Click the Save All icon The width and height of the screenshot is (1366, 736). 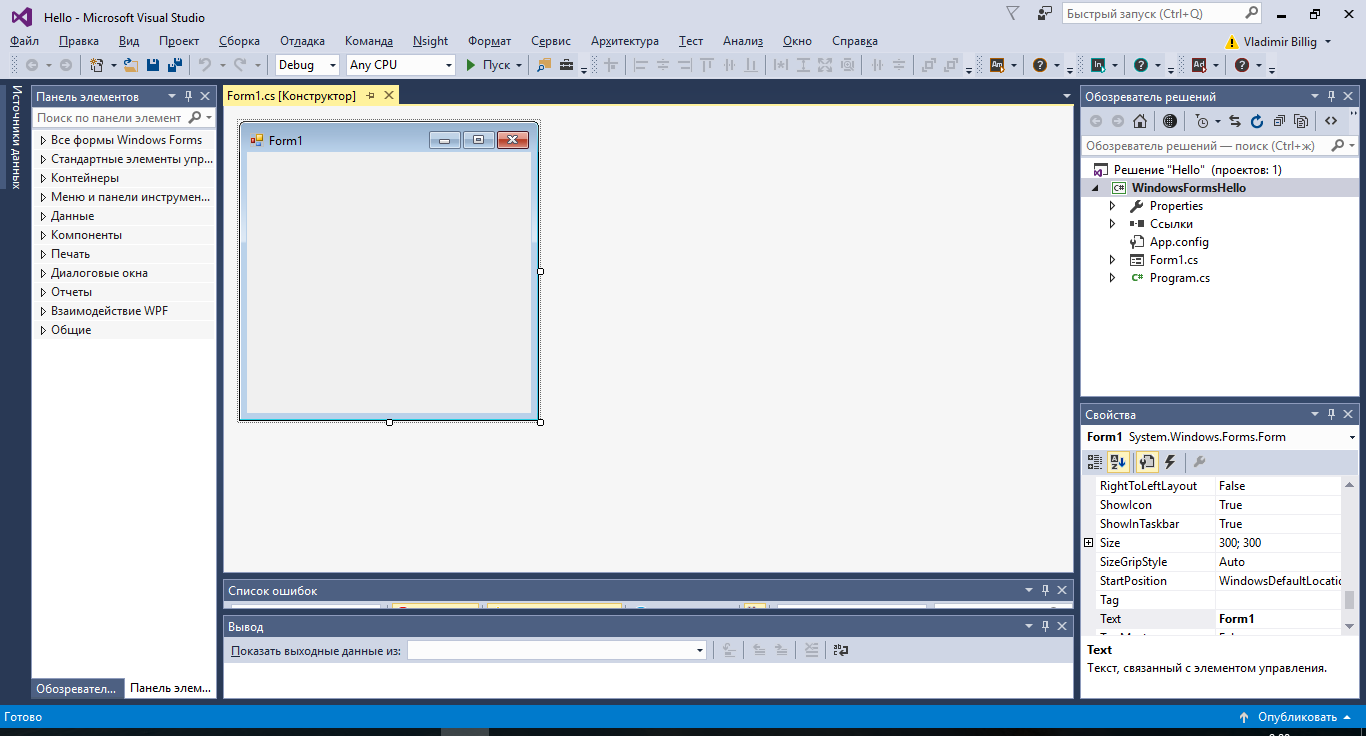(175, 65)
